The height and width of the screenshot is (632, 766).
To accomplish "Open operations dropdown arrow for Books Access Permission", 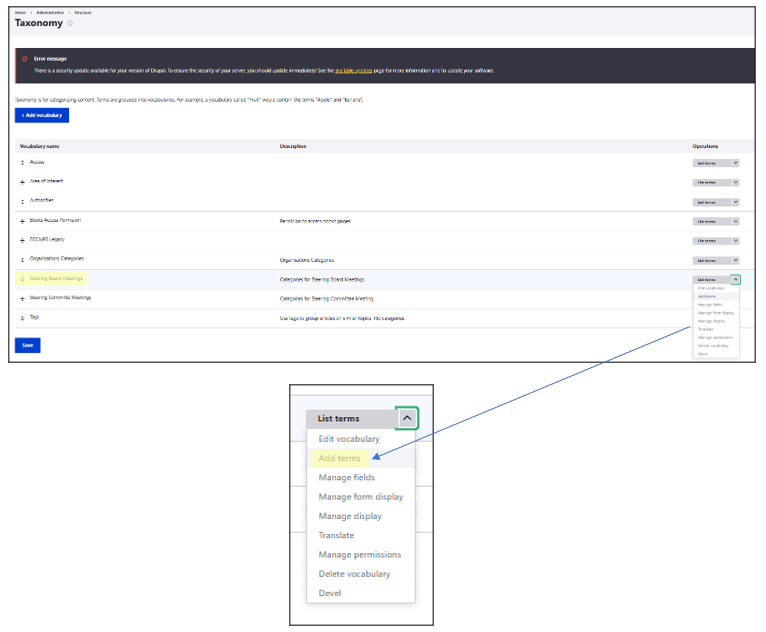I will [x=735, y=221].
